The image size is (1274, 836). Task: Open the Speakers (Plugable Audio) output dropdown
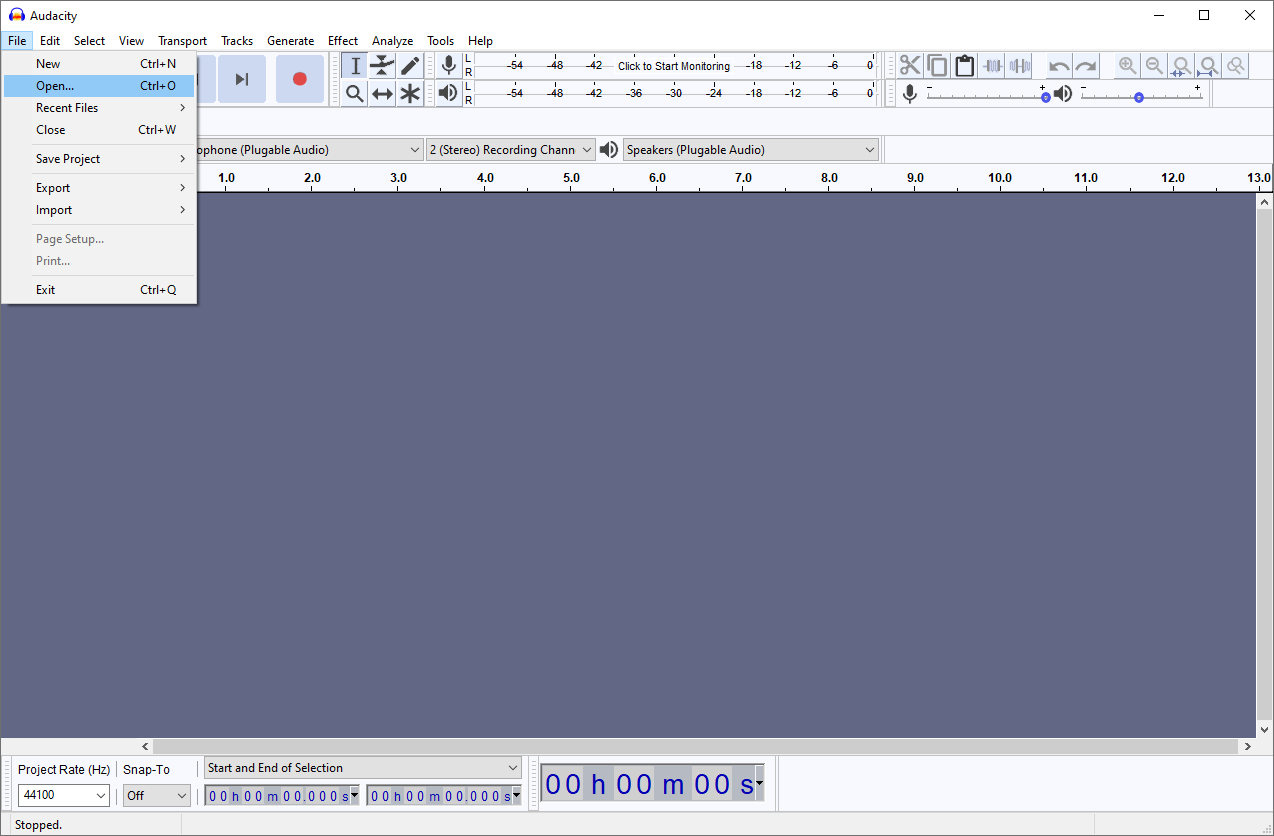[x=751, y=150]
